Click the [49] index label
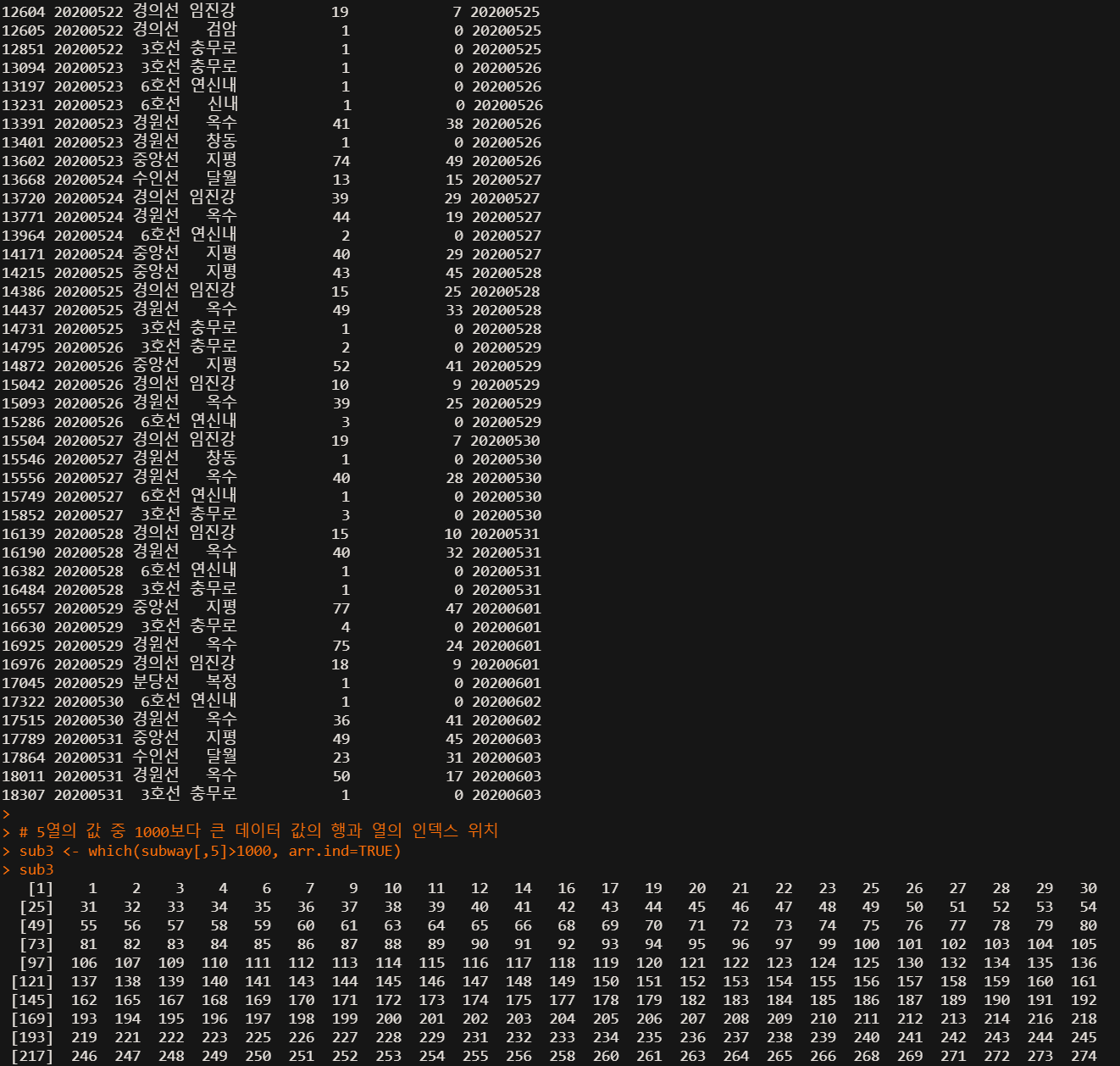The width and height of the screenshot is (1120, 1066). pos(36,925)
